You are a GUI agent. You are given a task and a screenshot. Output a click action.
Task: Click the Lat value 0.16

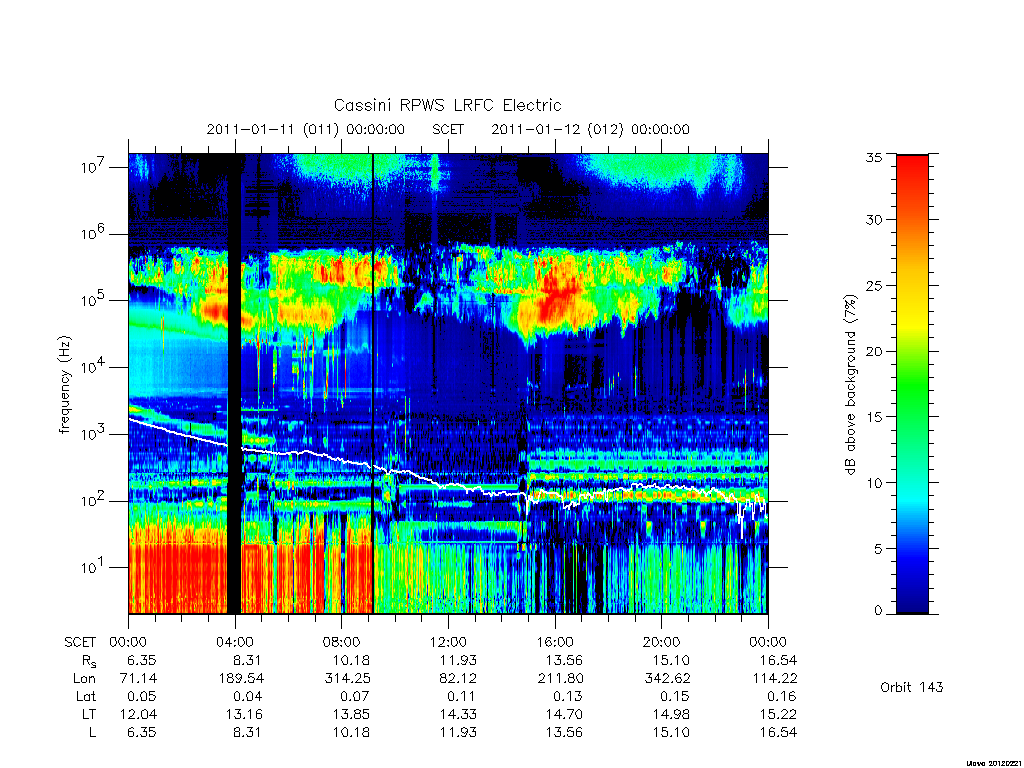pyautogui.click(x=782, y=696)
